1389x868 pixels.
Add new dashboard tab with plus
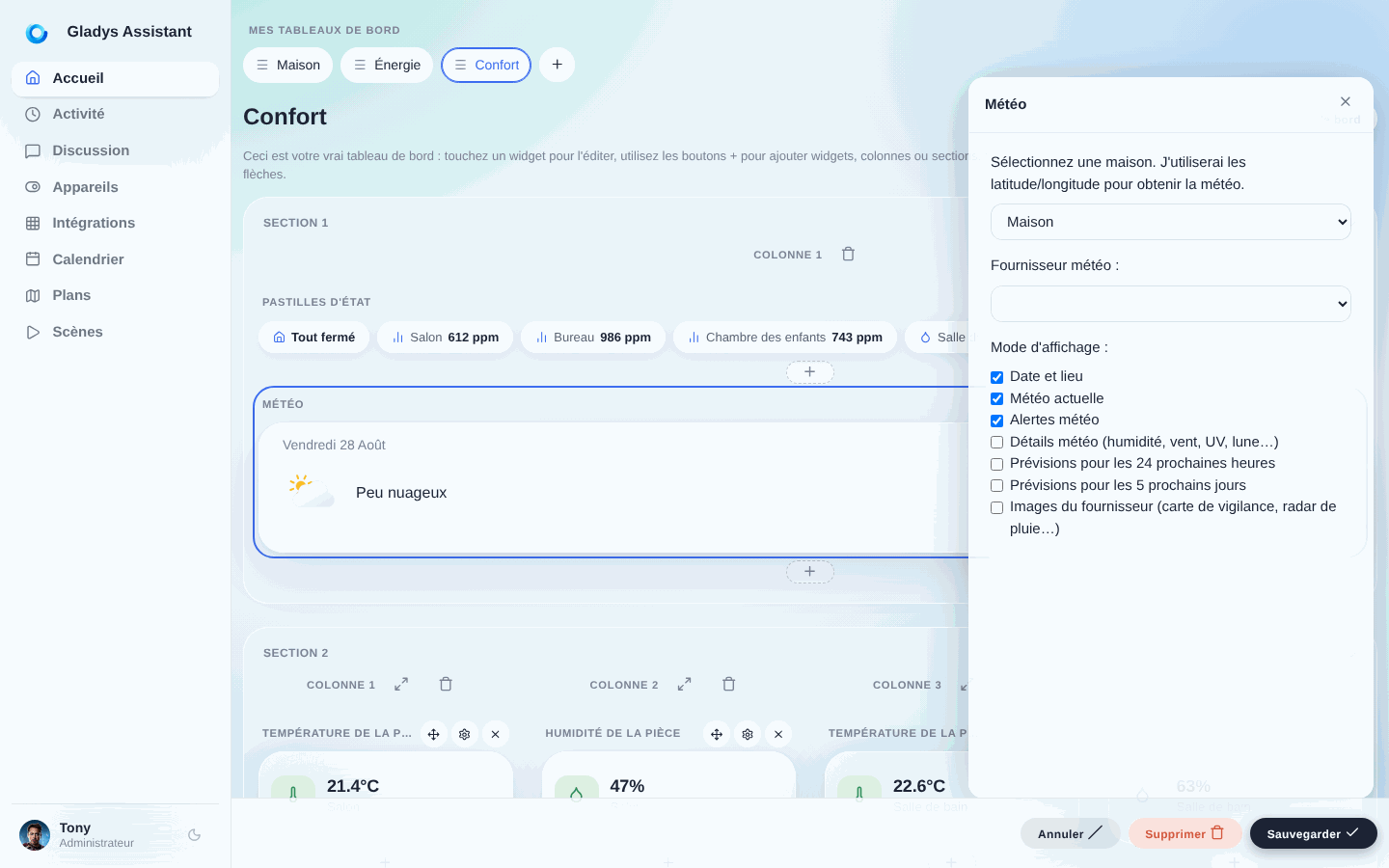[558, 65]
